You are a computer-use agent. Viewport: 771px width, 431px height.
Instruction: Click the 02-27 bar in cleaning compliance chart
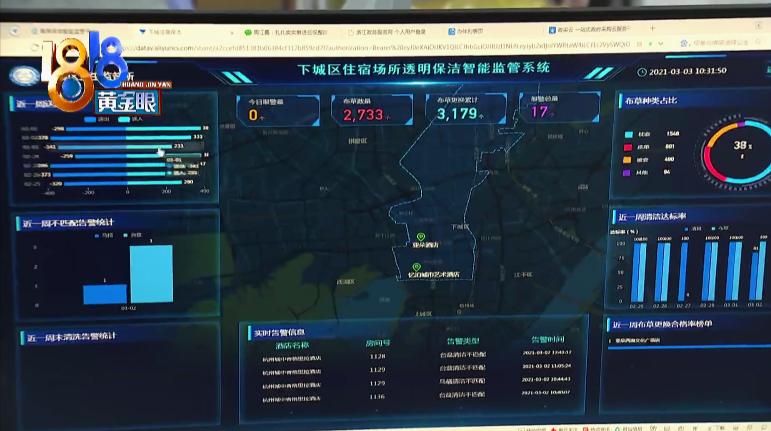pos(683,271)
